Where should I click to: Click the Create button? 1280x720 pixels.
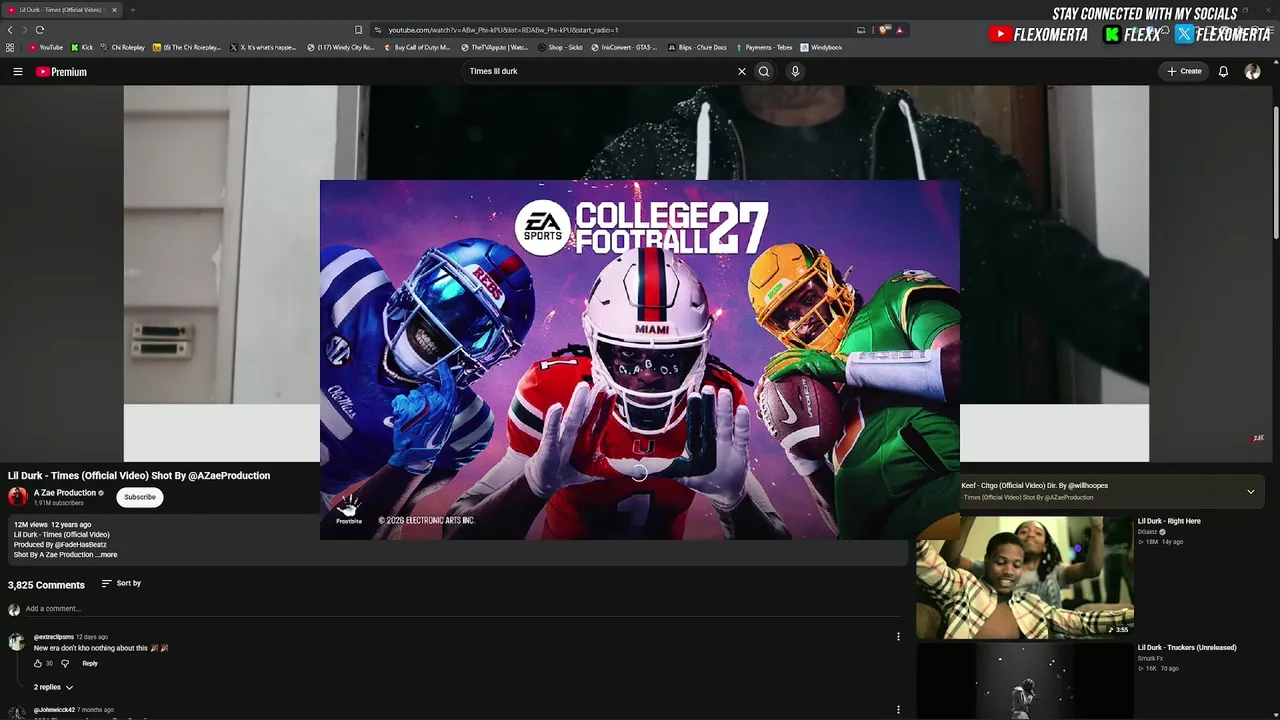[x=1184, y=72]
